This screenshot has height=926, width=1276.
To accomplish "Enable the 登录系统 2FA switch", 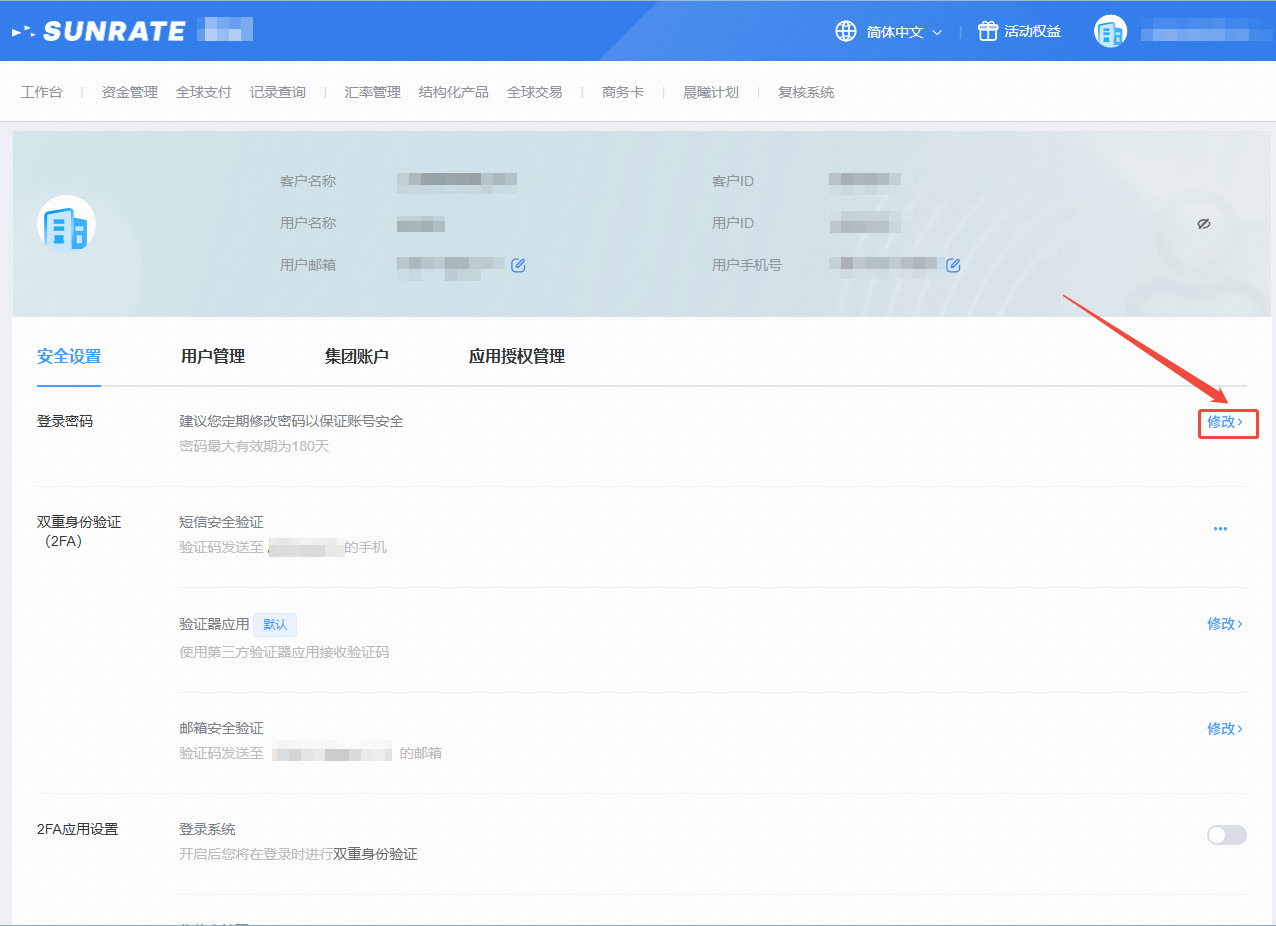I will click(1226, 835).
